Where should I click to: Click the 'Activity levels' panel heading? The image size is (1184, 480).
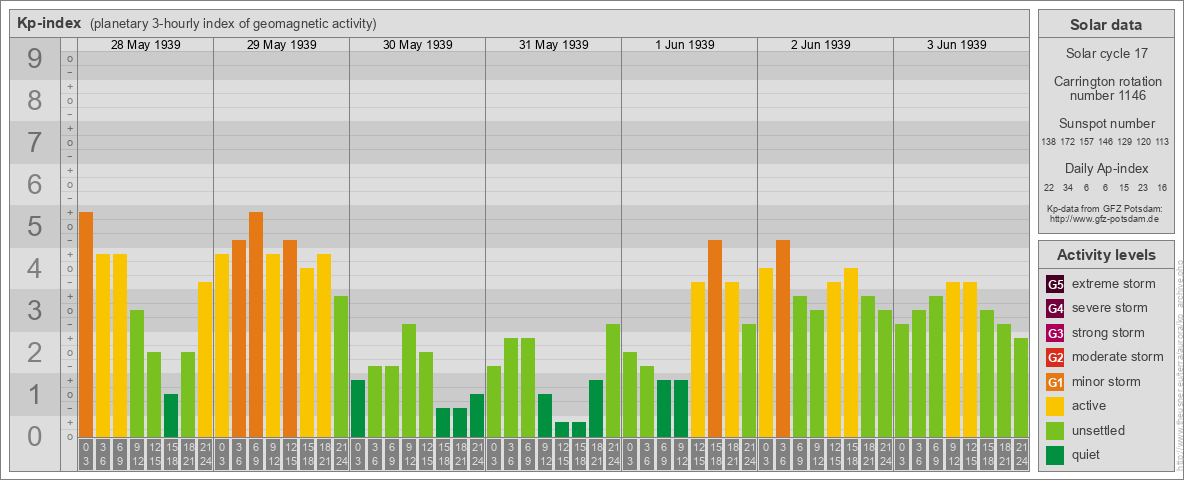click(x=1106, y=255)
